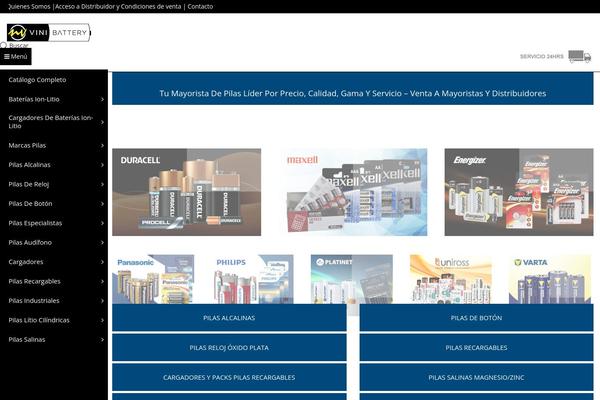
Task: Expand Baterías Ion-Litio submenu chevron
Action: (x=102, y=99)
